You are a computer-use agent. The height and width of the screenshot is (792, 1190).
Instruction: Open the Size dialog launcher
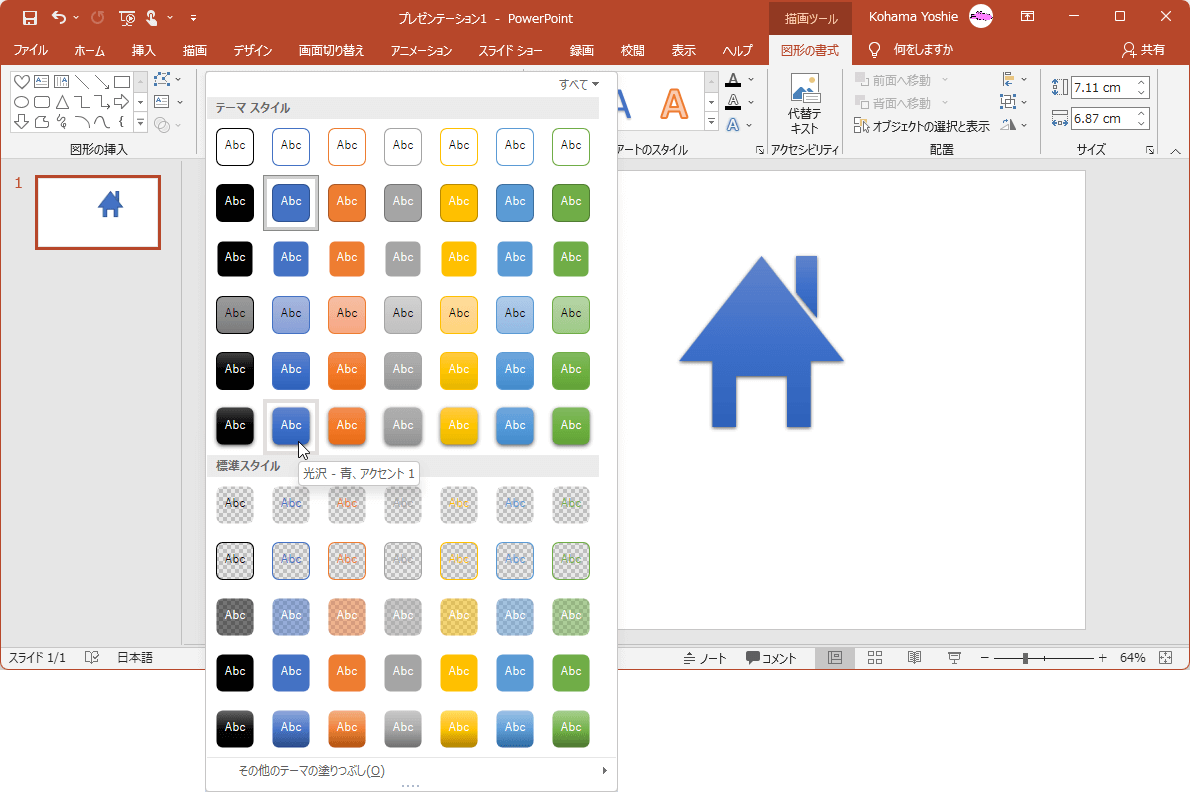1150,150
